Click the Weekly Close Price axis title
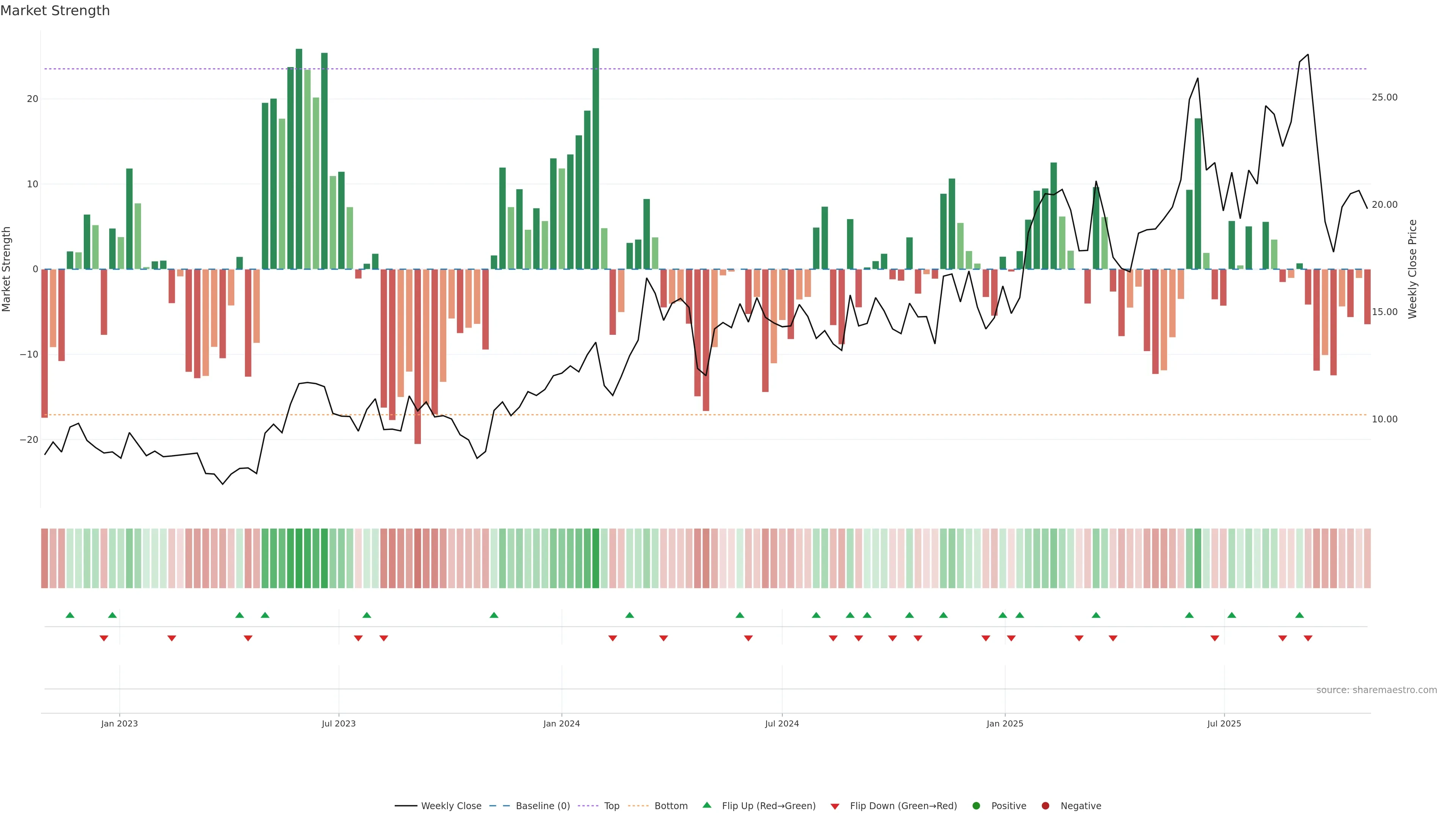 pyautogui.click(x=1412, y=269)
